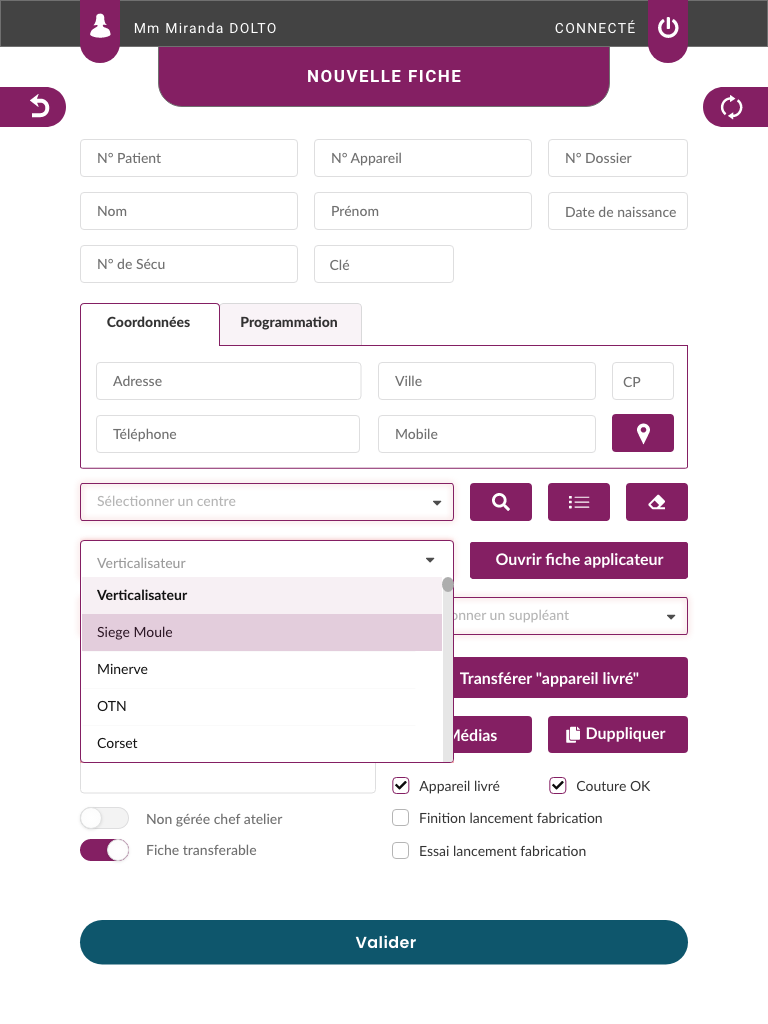The image size is (768, 1024).
Task: Expand the suppléant dropdown arrow
Action: pos(671,616)
